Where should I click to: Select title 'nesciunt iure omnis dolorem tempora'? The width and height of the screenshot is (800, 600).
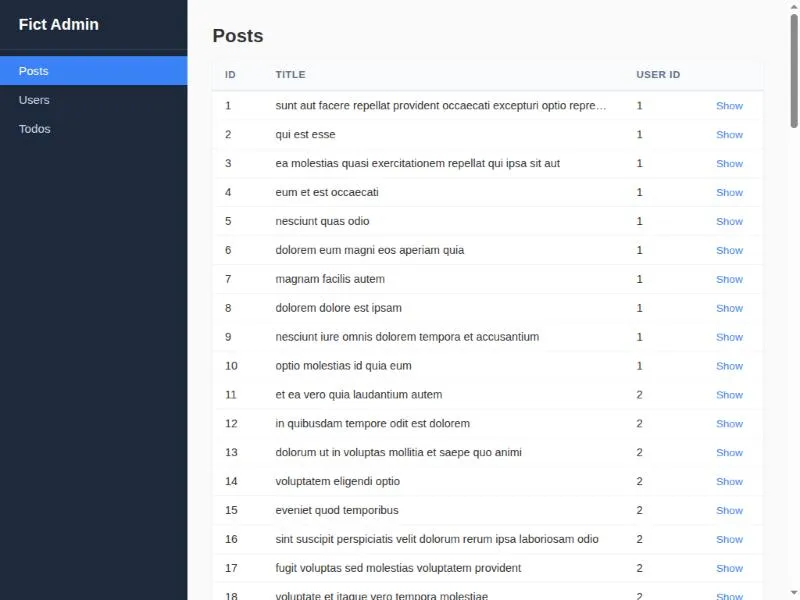(x=407, y=337)
